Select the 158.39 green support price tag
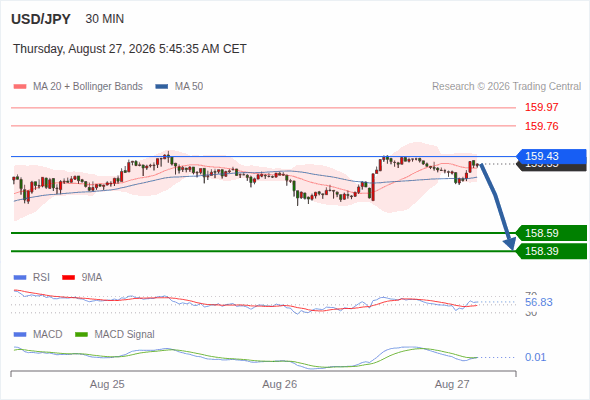 551,251
